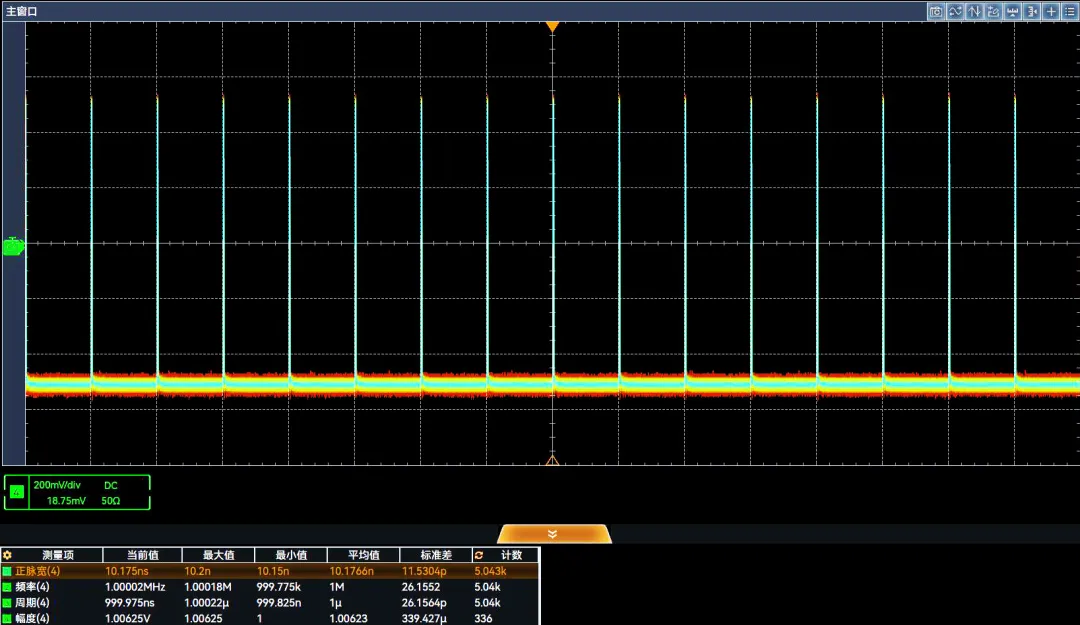Open the DC coupling setting
Viewport: 1080px width, 625px height.
tap(110, 484)
